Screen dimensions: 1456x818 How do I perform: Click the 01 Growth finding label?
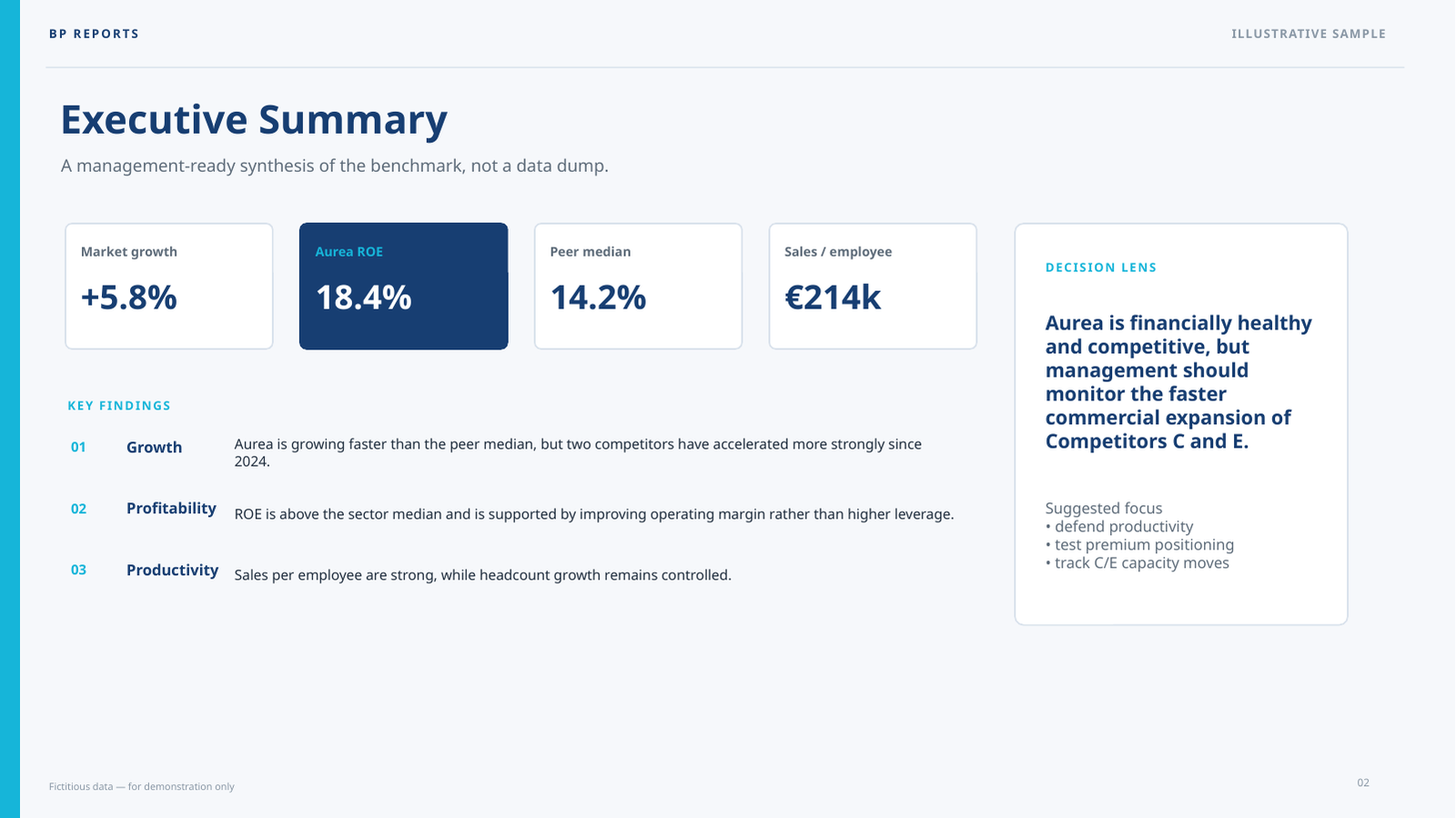click(126, 447)
